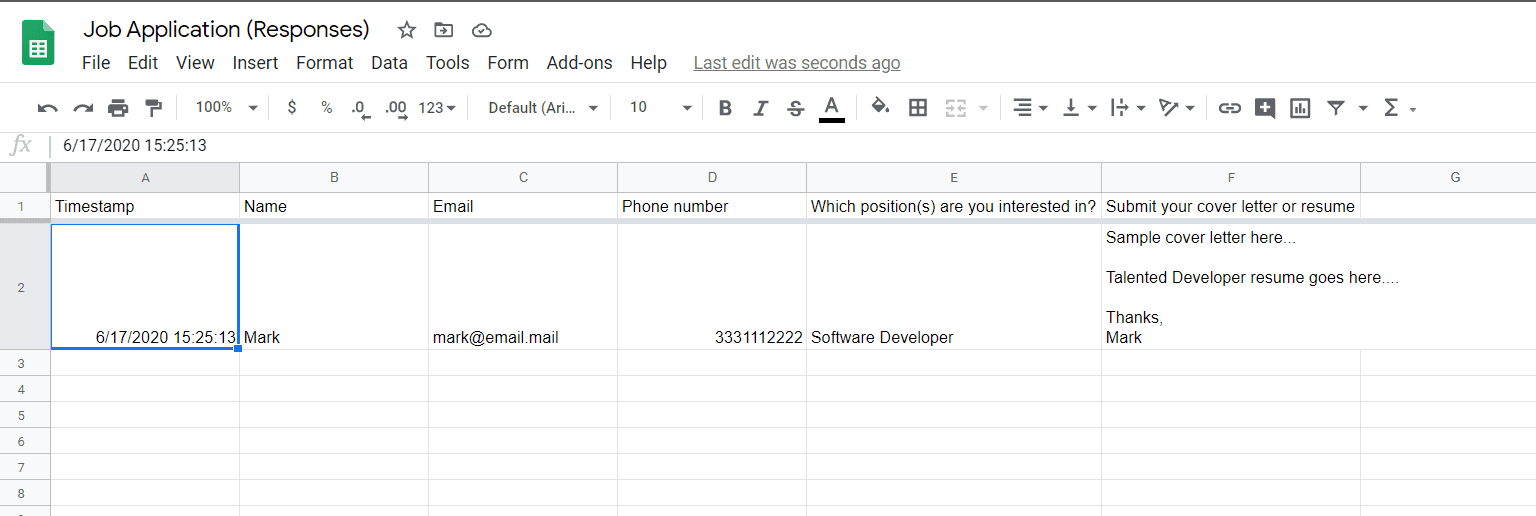Click the Insert link icon
Viewport: 1536px width, 516px height.
pos(1229,108)
